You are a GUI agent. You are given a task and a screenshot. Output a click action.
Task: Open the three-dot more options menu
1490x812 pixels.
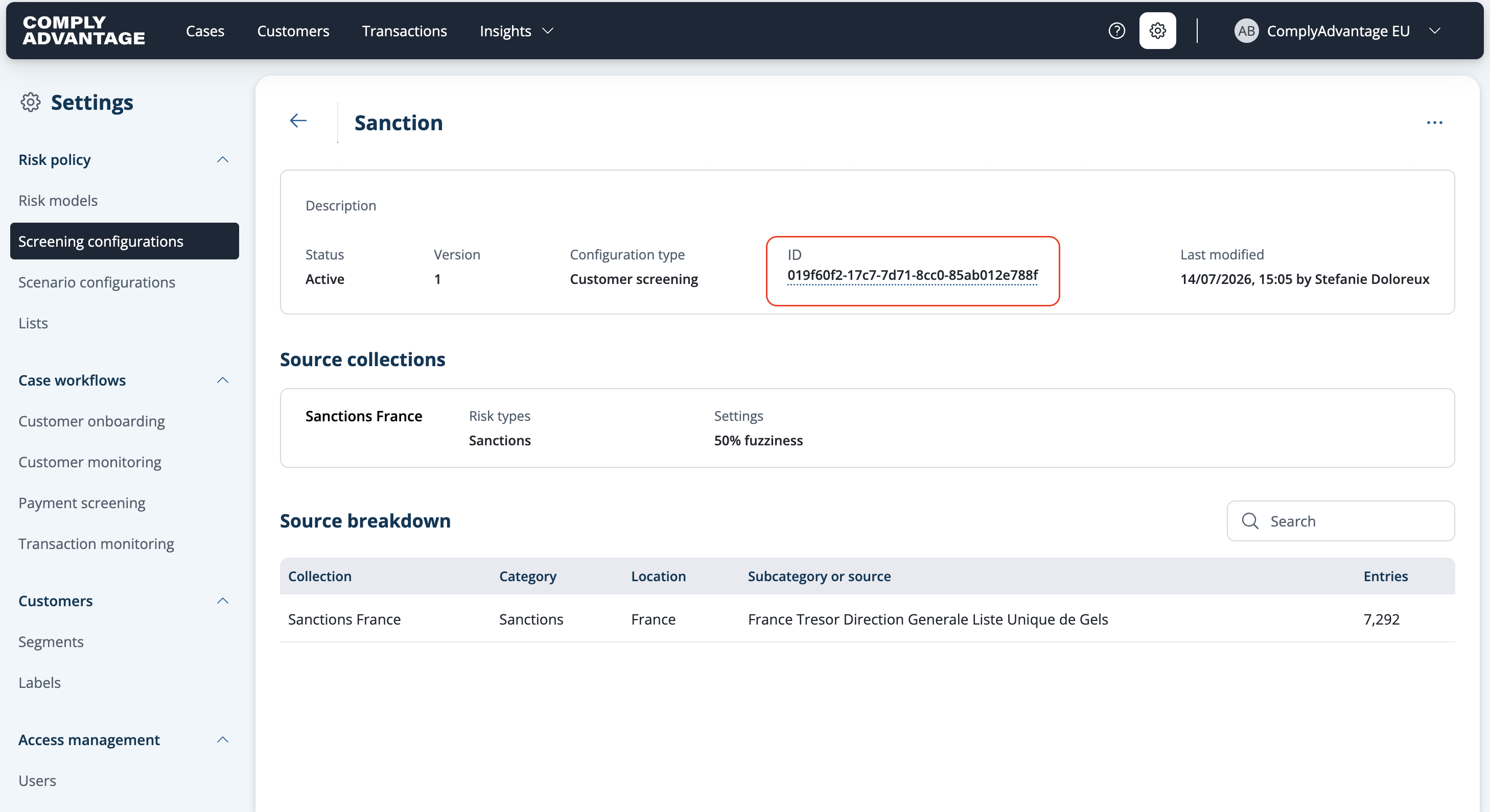click(1434, 123)
